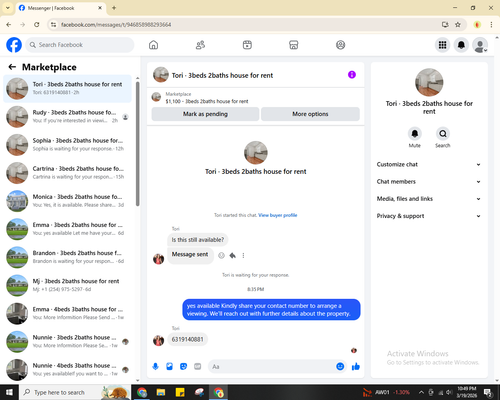Click the 'Is this still available?' message
This screenshot has width=500, height=400.
[x=198, y=240]
